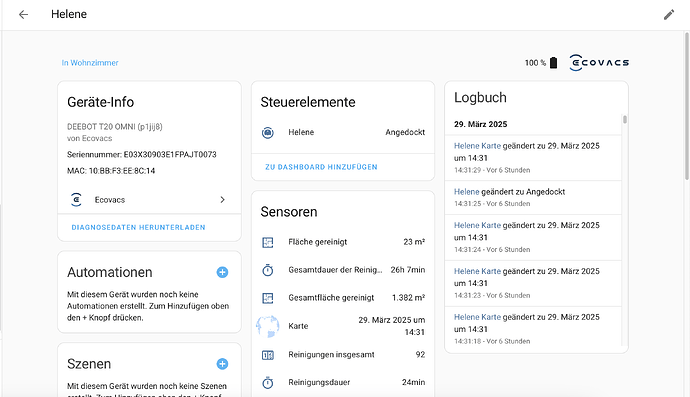The width and height of the screenshot is (690, 397).
Task: Open the Ecovacs integration row chevron
Action: 222,200
